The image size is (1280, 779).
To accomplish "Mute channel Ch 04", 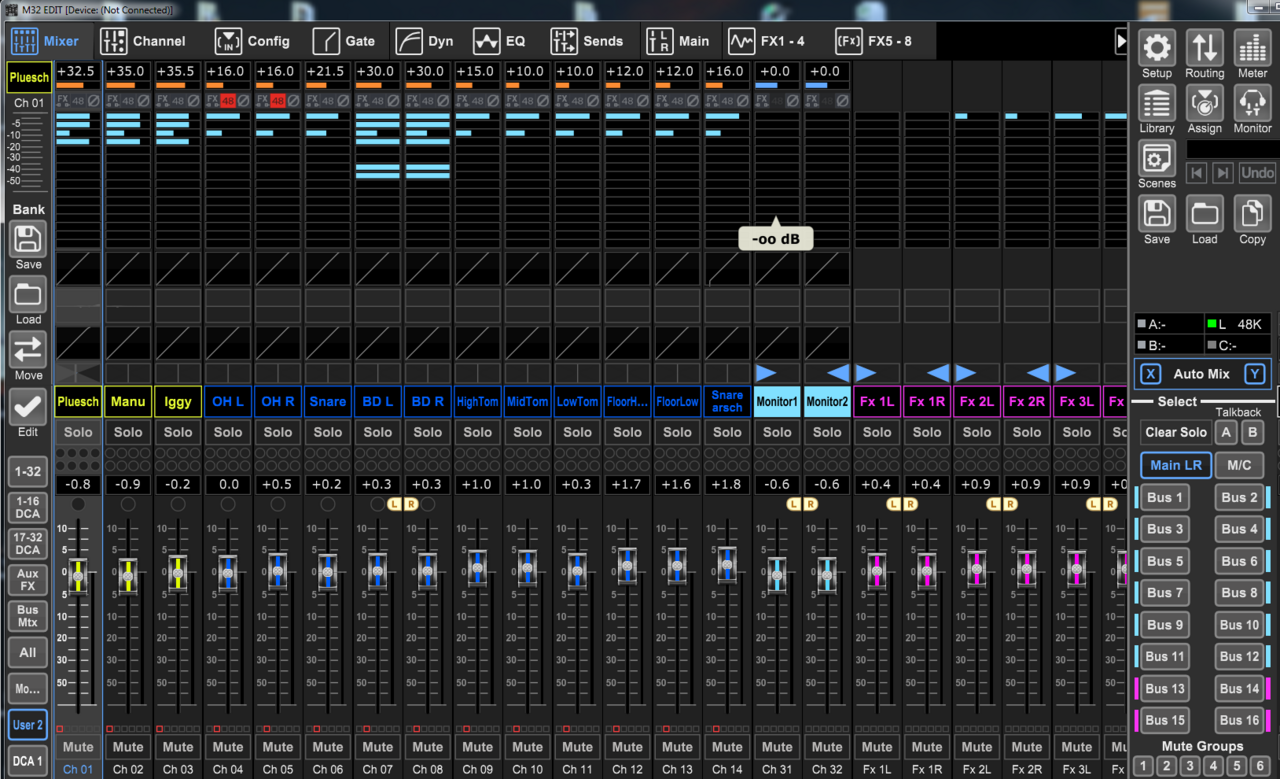I will [x=228, y=747].
